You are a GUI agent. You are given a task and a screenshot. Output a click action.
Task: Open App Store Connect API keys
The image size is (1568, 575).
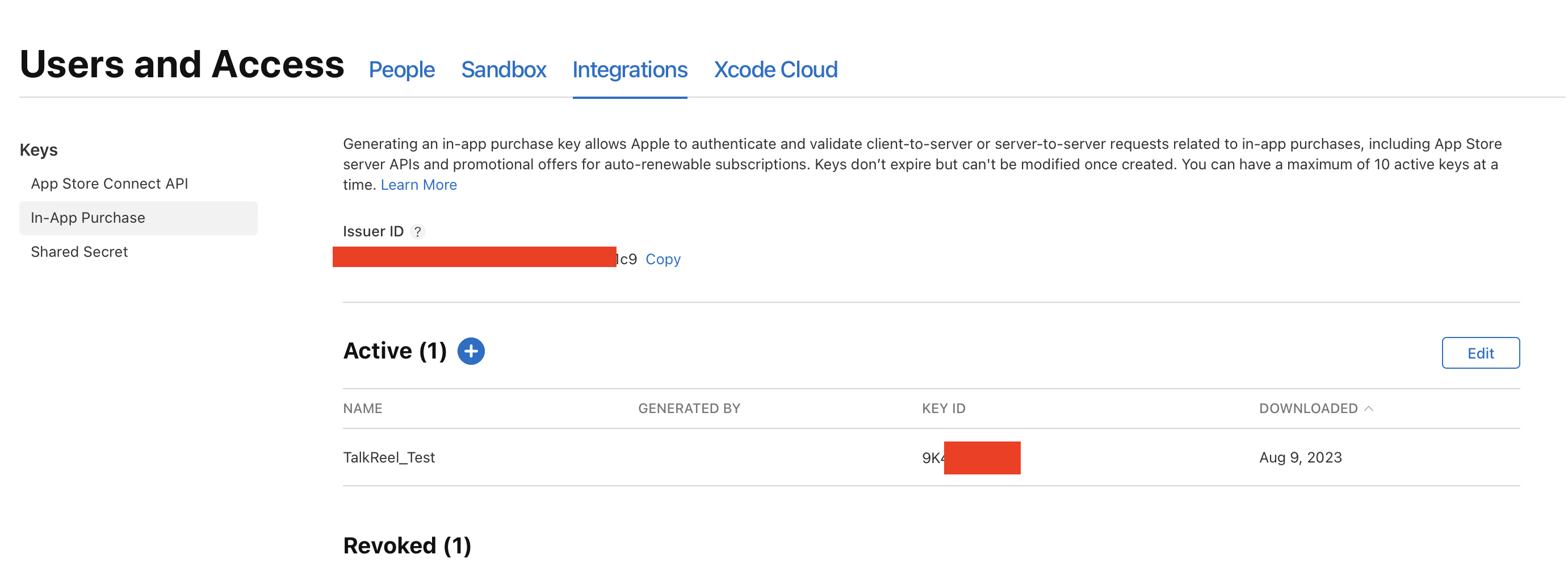(110, 184)
